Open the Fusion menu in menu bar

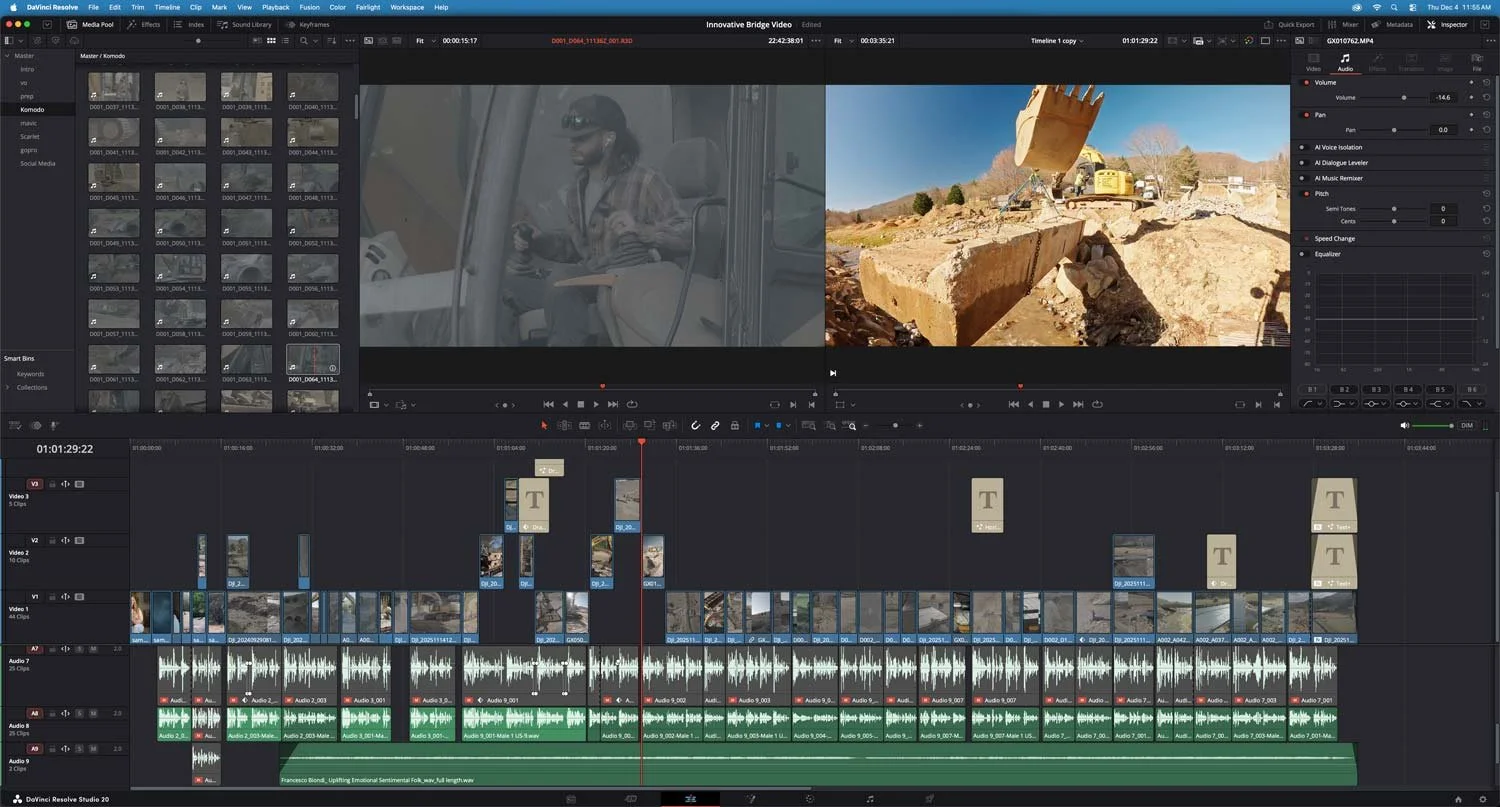click(x=309, y=7)
